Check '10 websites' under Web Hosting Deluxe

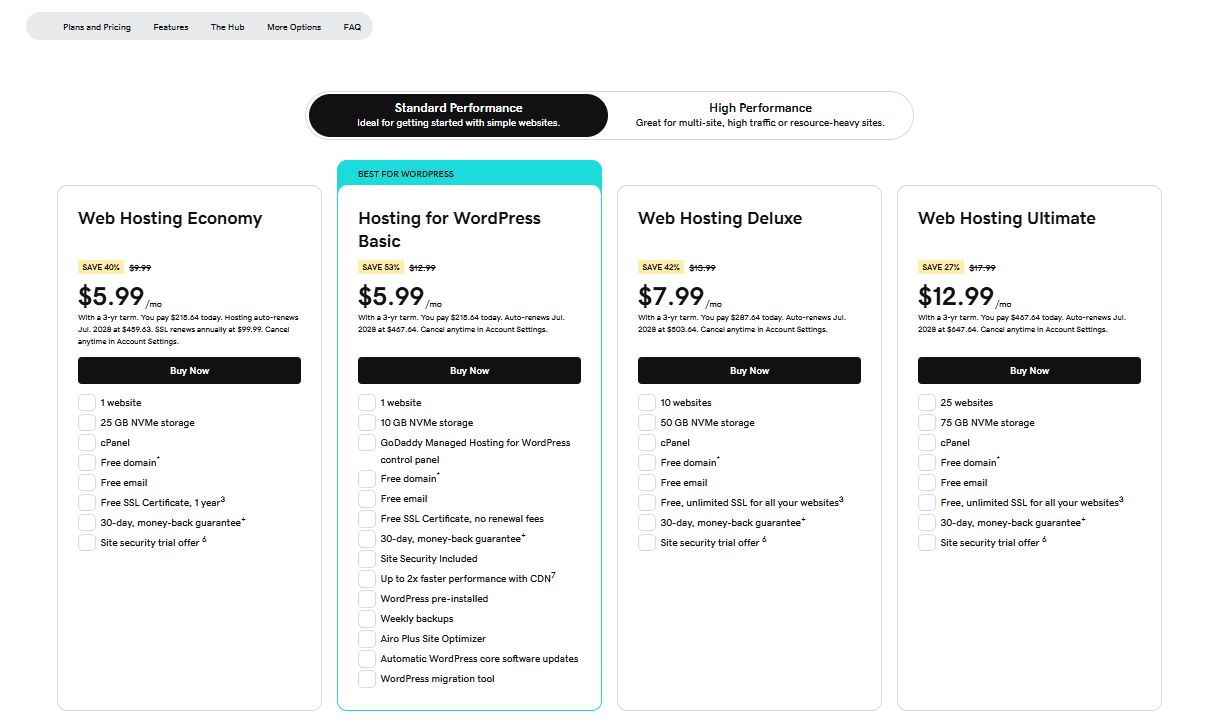coord(646,402)
